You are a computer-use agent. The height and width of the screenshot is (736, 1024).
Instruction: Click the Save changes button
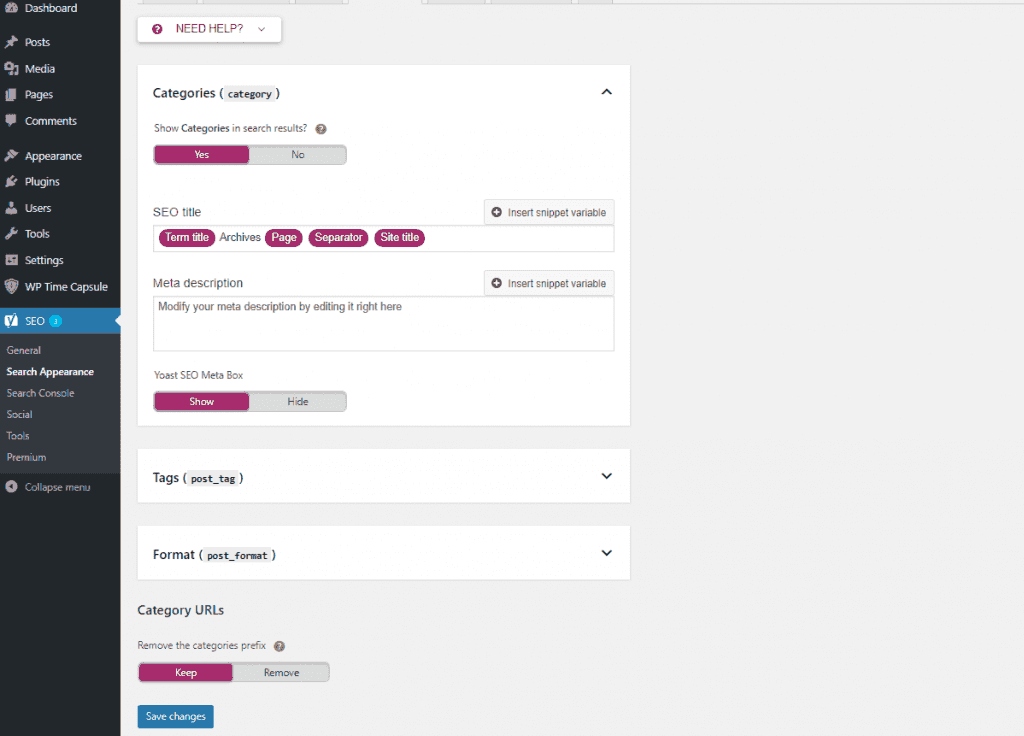click(175, 716)
